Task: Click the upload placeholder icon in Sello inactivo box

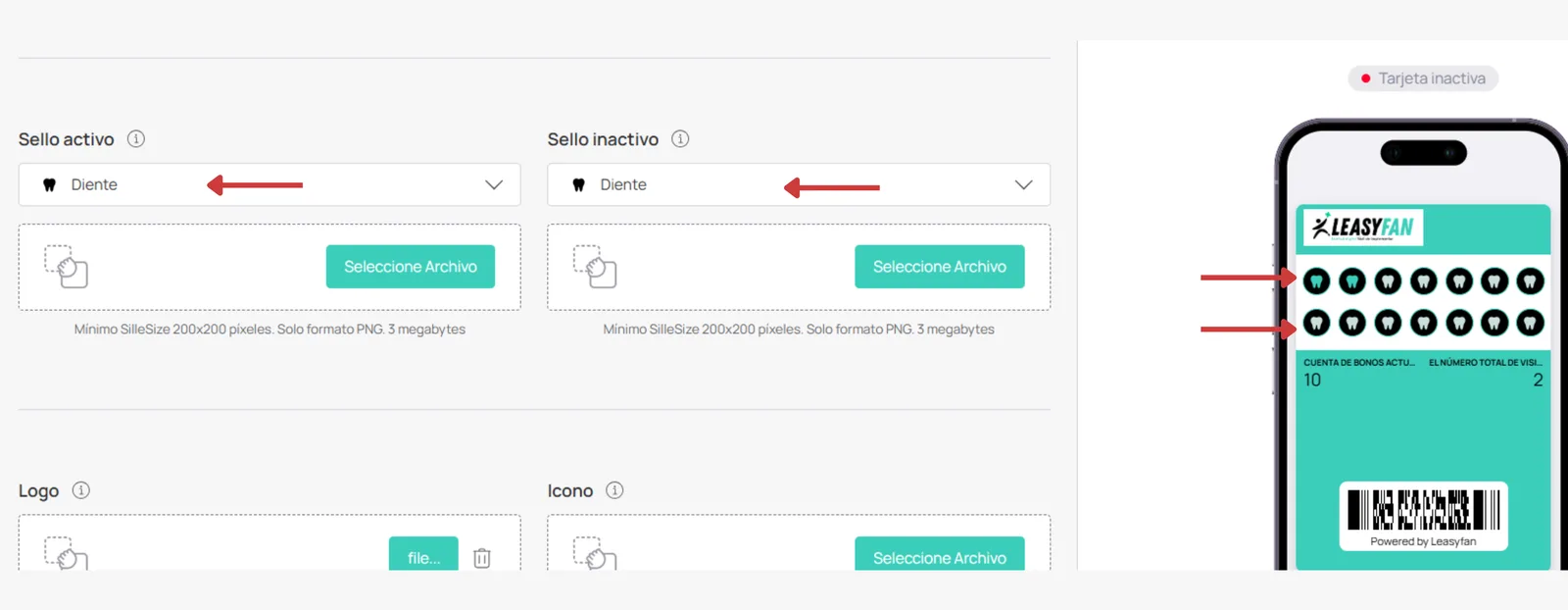Action: (595, 267)
